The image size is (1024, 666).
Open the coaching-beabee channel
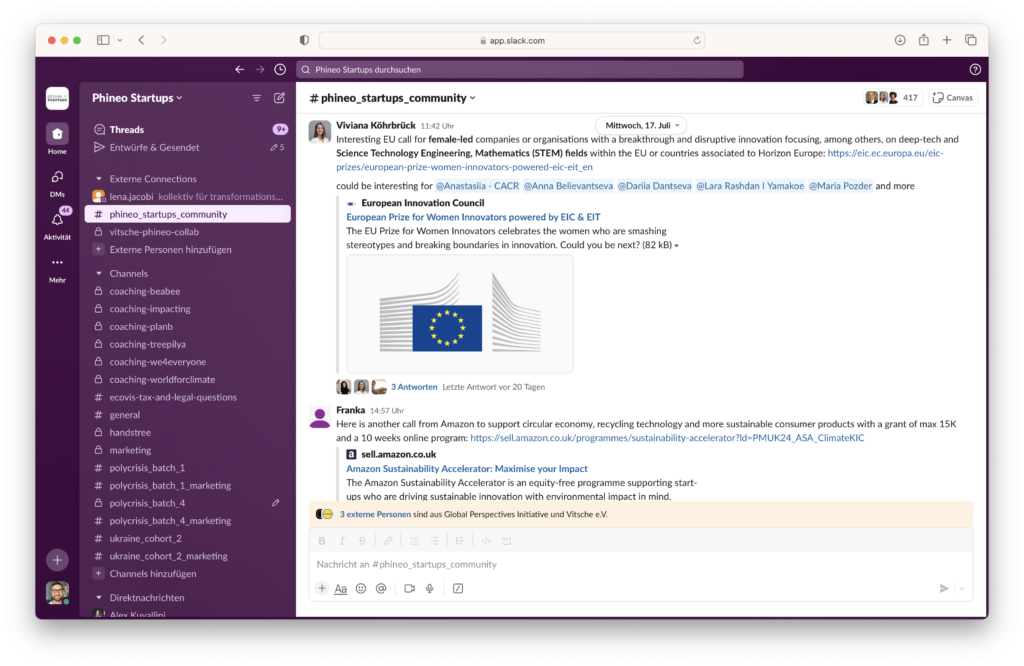click(188, 291)
